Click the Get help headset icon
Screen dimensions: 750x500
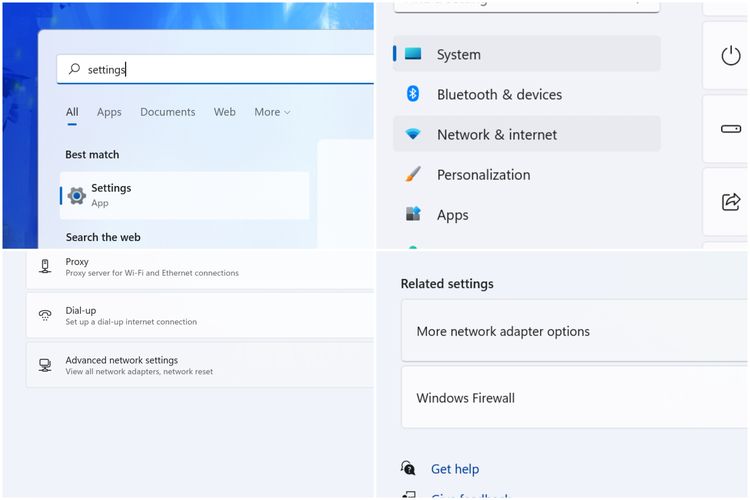[x=408, y=467]
